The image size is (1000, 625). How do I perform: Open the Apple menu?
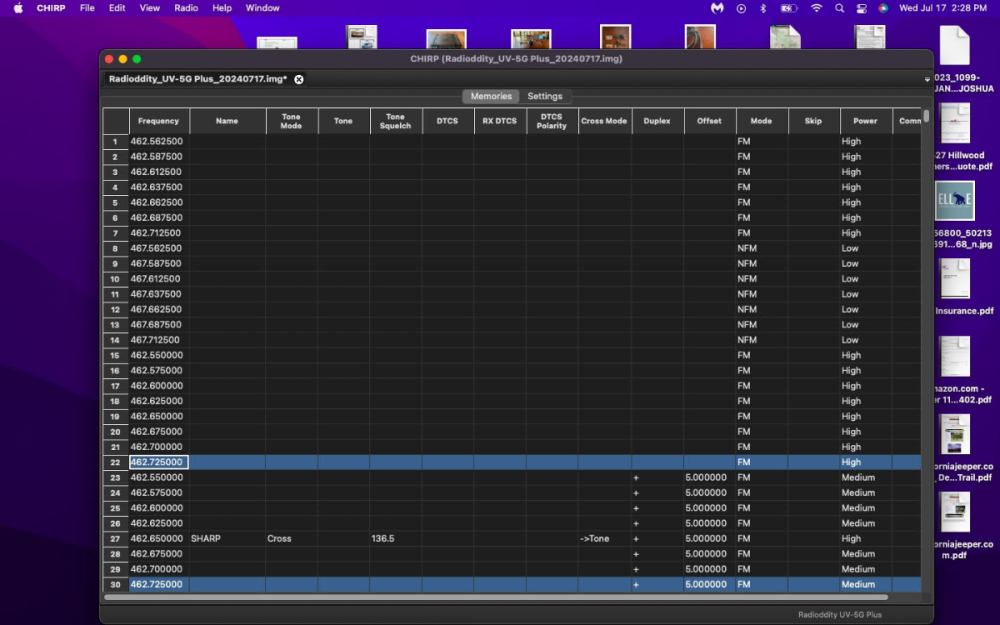[x=18, y=8]
